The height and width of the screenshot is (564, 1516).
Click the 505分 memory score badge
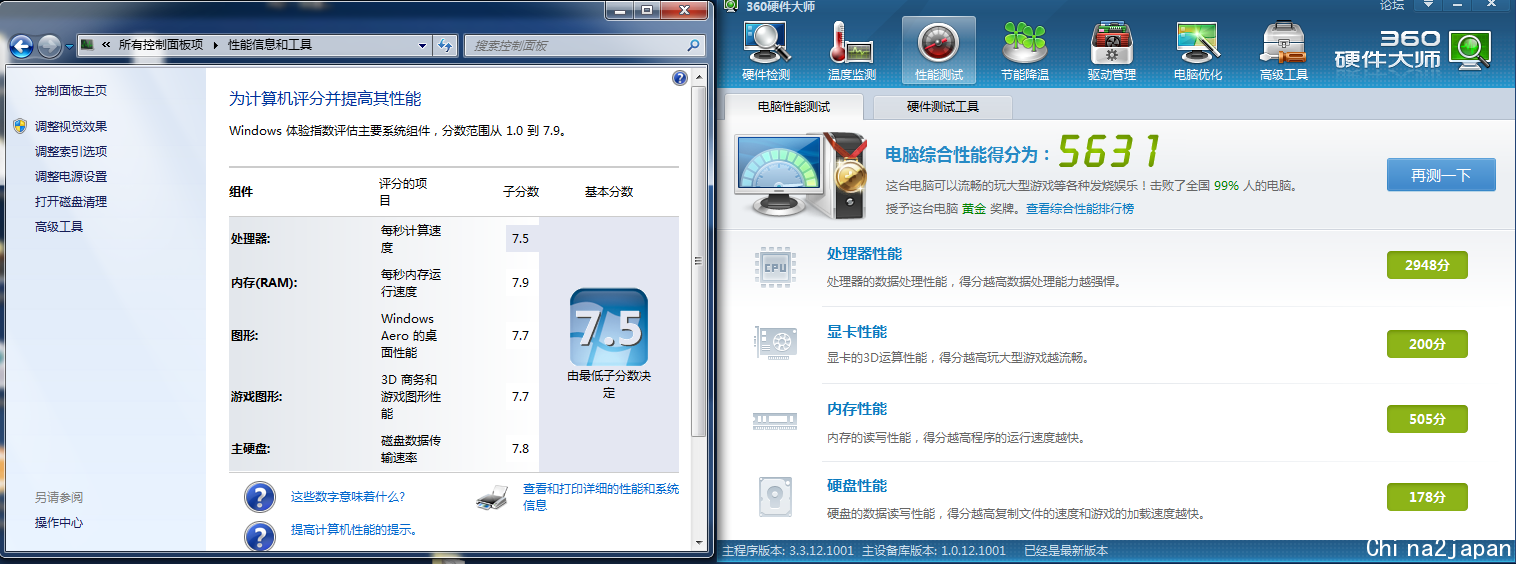click(x=1427, y=419)
